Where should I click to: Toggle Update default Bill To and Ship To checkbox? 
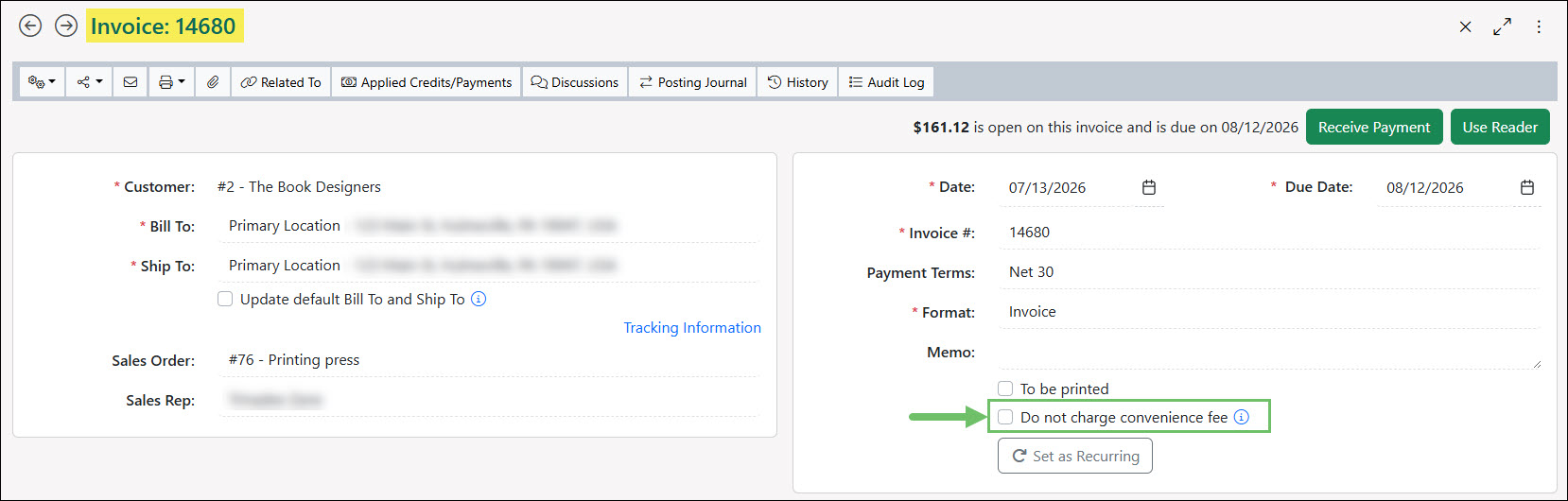point(225,299)
